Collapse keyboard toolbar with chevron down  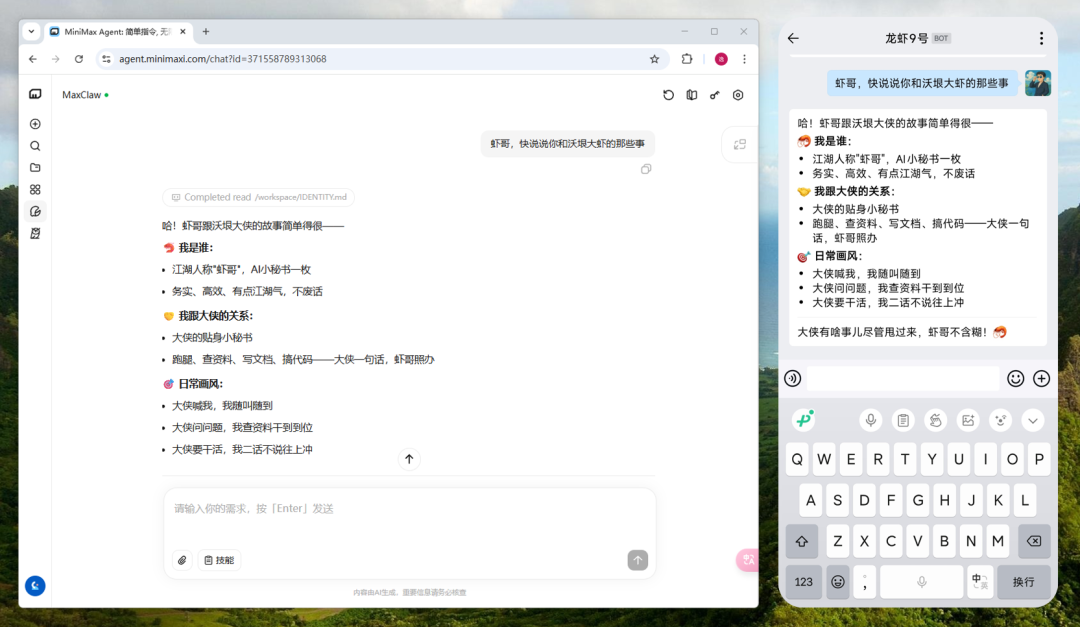point(1033,420)
